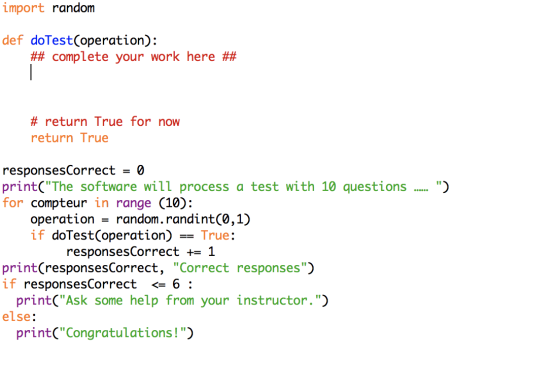Click 'responsesCorrect += 1' line

click(141, 252)
